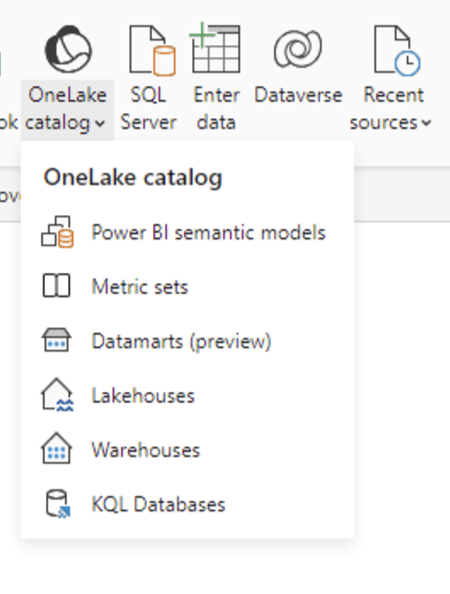Click the OneLake catalog globe icon

click(68, 49)
